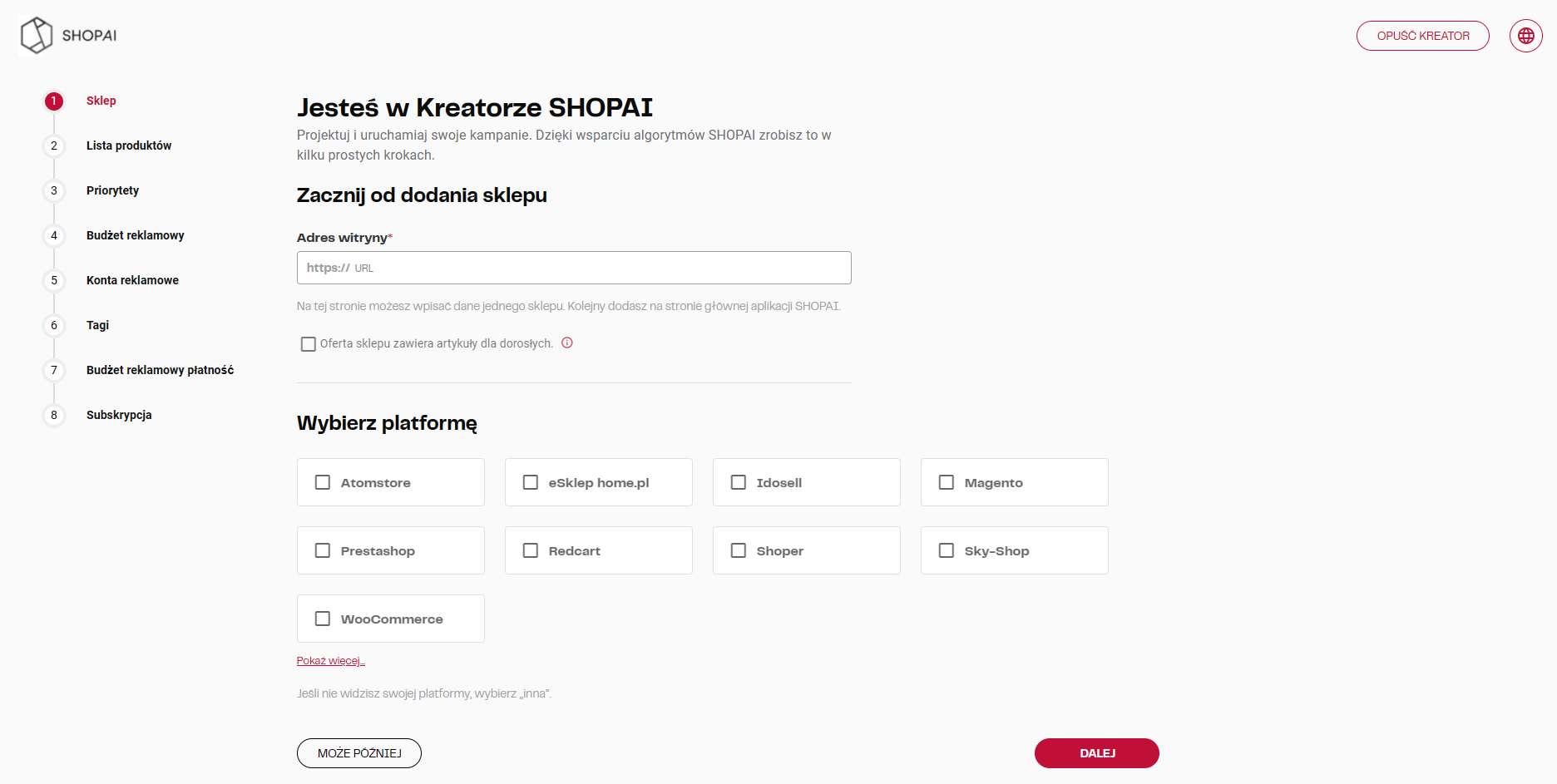This screenshot has height=784, width=1557.
Task: Jump to Konta reklamowe step
Action: click(132, 280)
